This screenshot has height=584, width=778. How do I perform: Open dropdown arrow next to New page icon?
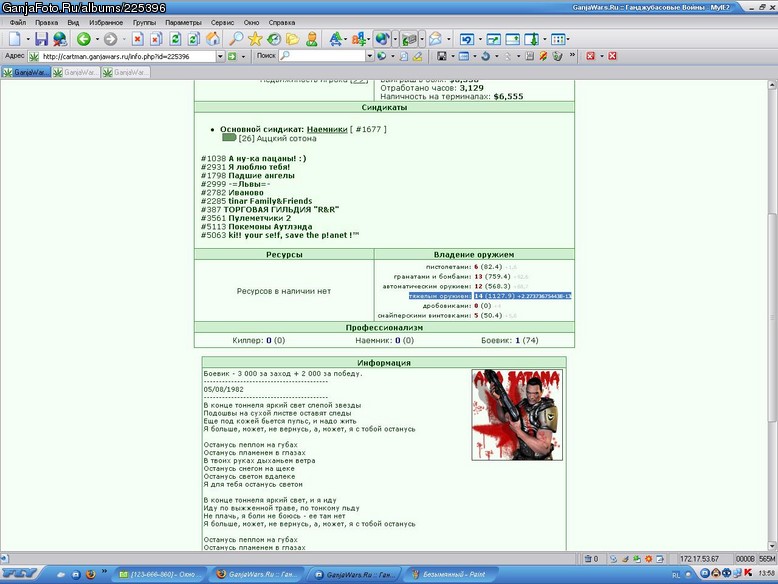tap(28, 39)
